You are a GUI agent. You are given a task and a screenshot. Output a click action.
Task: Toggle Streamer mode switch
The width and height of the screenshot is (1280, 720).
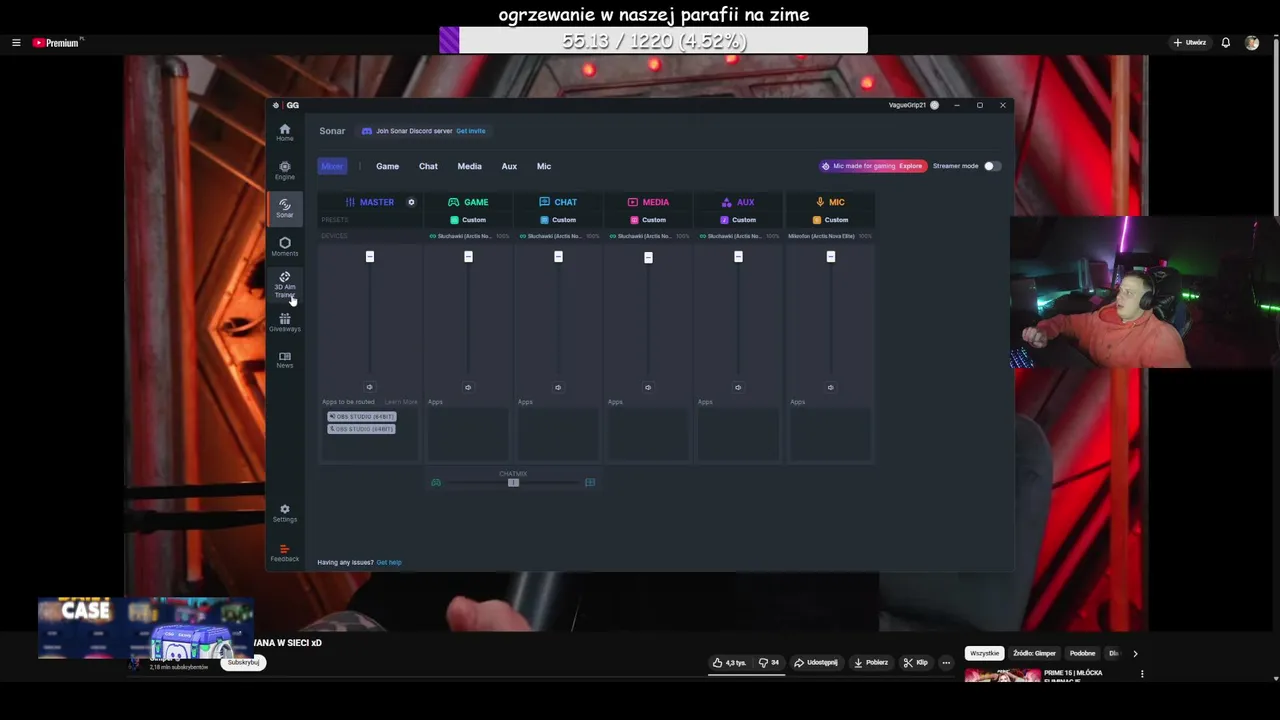990,166
